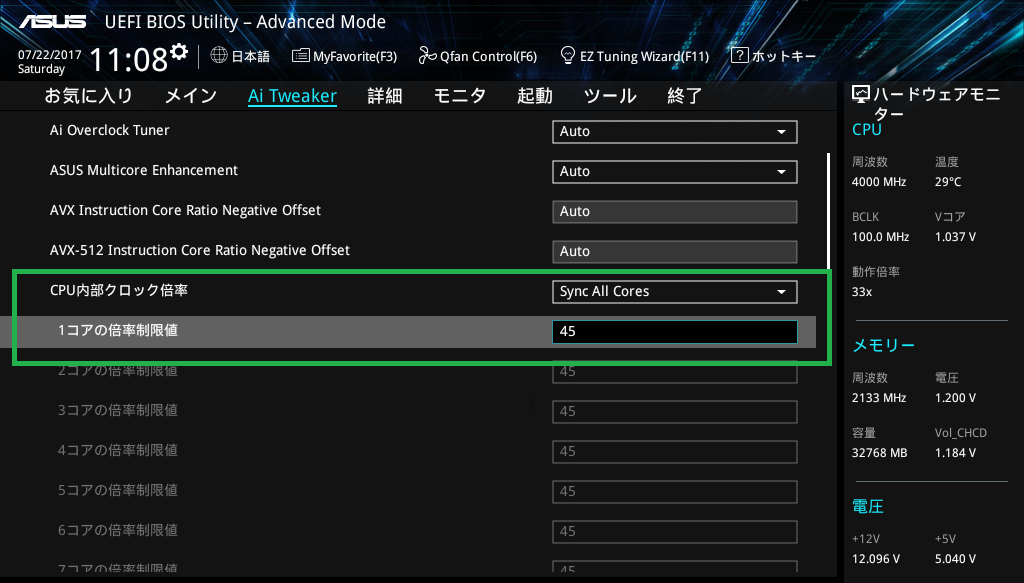Launch EZ Tuning Wizard lightbulb icon

click(x=568, y=55)
